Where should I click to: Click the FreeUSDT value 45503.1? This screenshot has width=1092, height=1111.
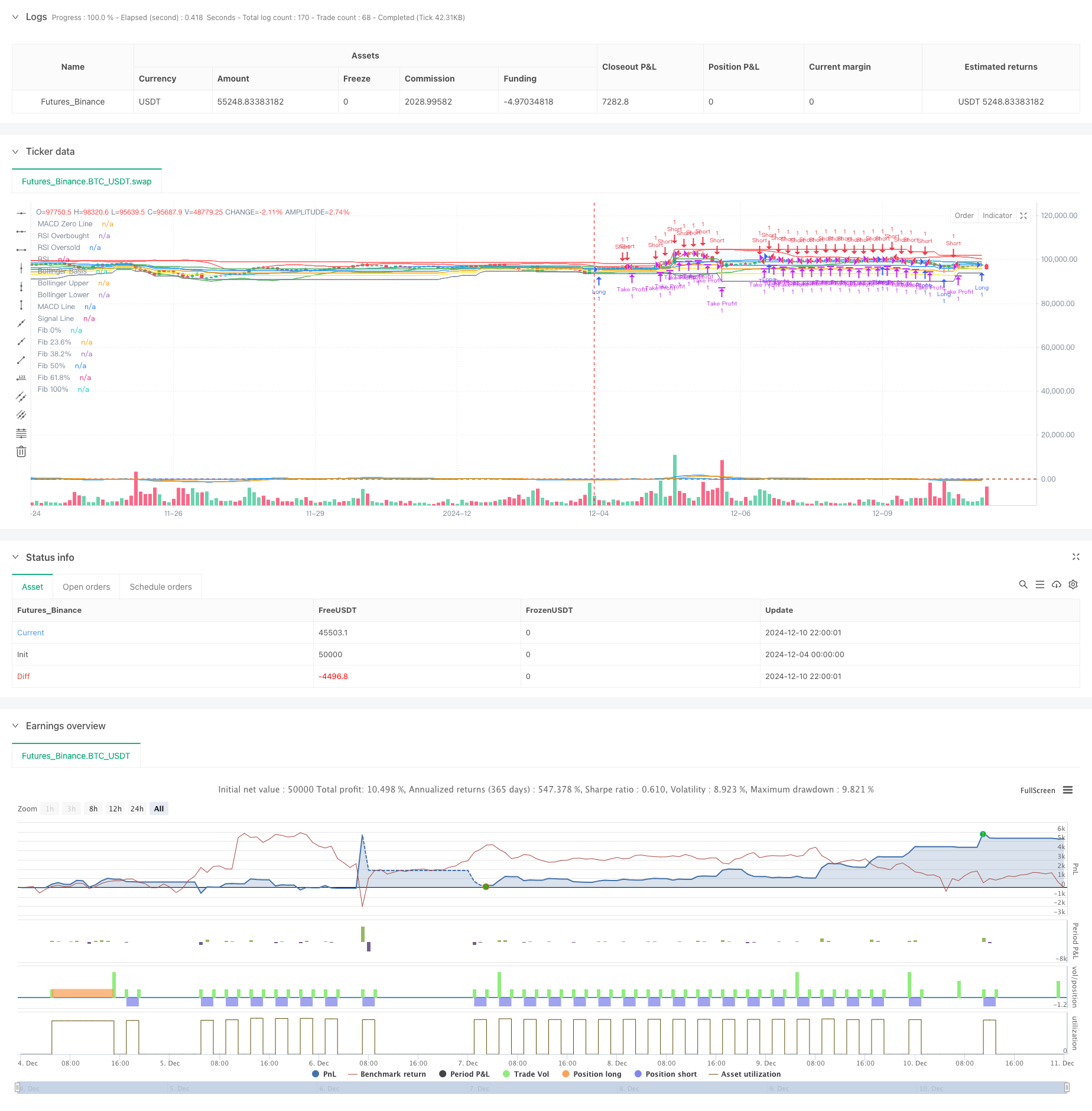(333, 632)
